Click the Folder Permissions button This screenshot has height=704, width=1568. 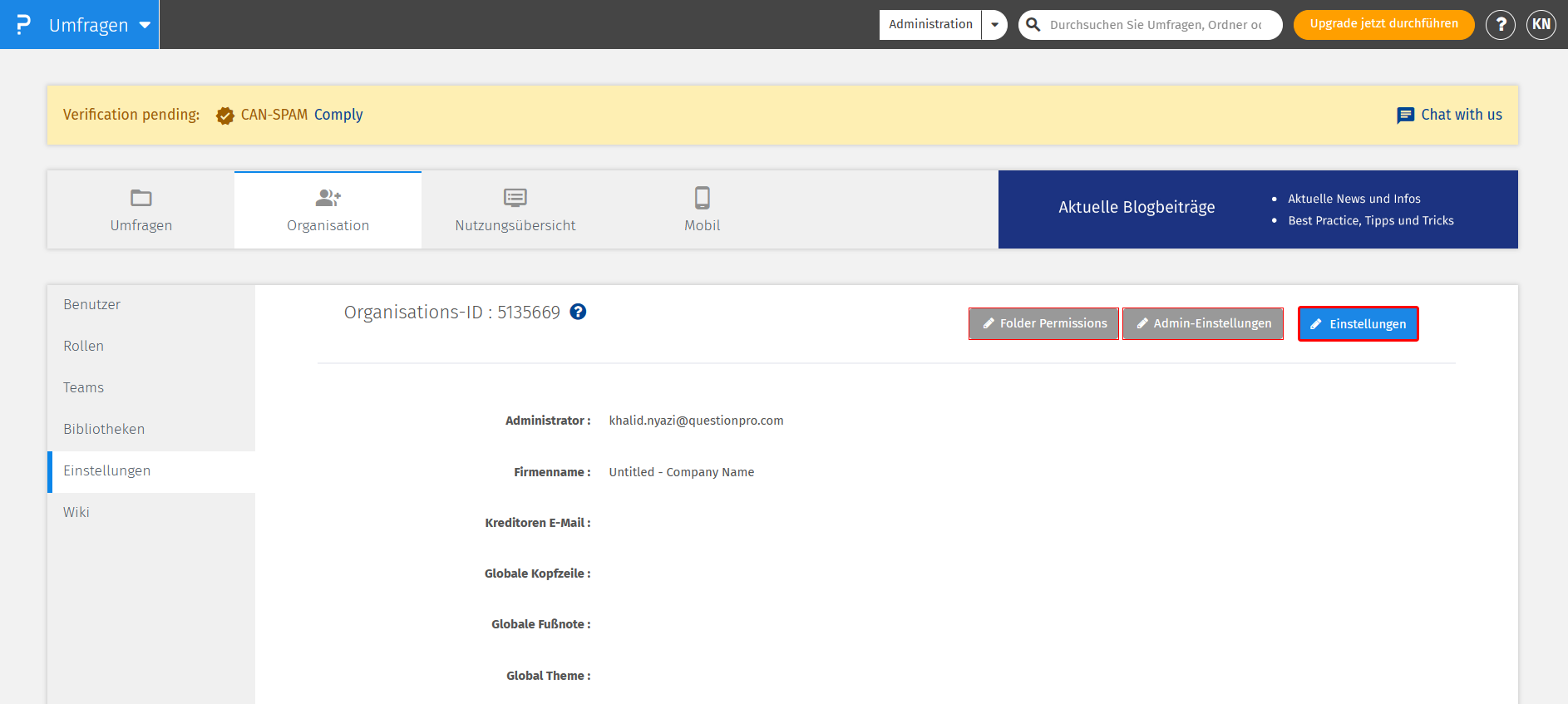coord(1043,323)
